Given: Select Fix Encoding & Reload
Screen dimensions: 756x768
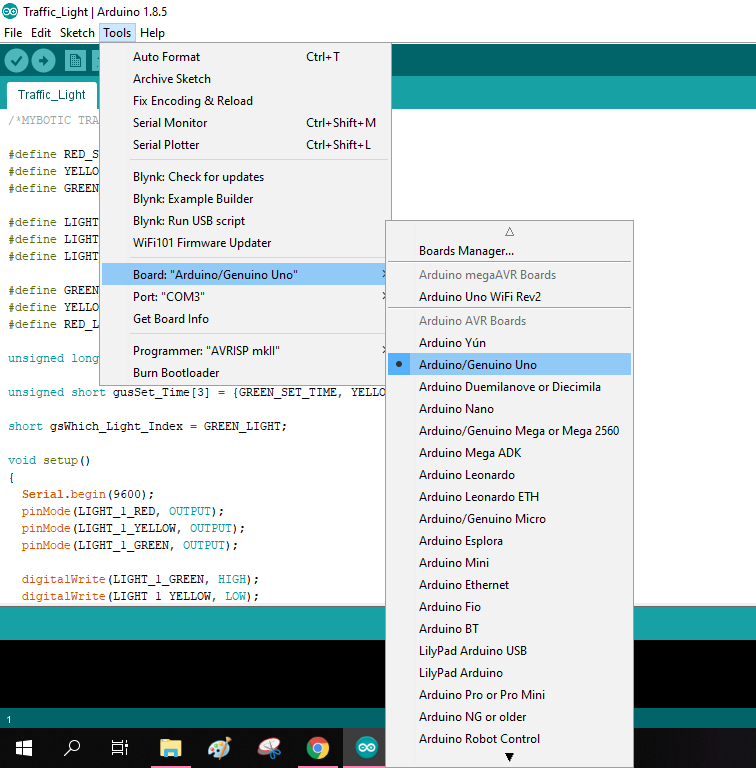Looking at the screenshot, I should [244, 101].
